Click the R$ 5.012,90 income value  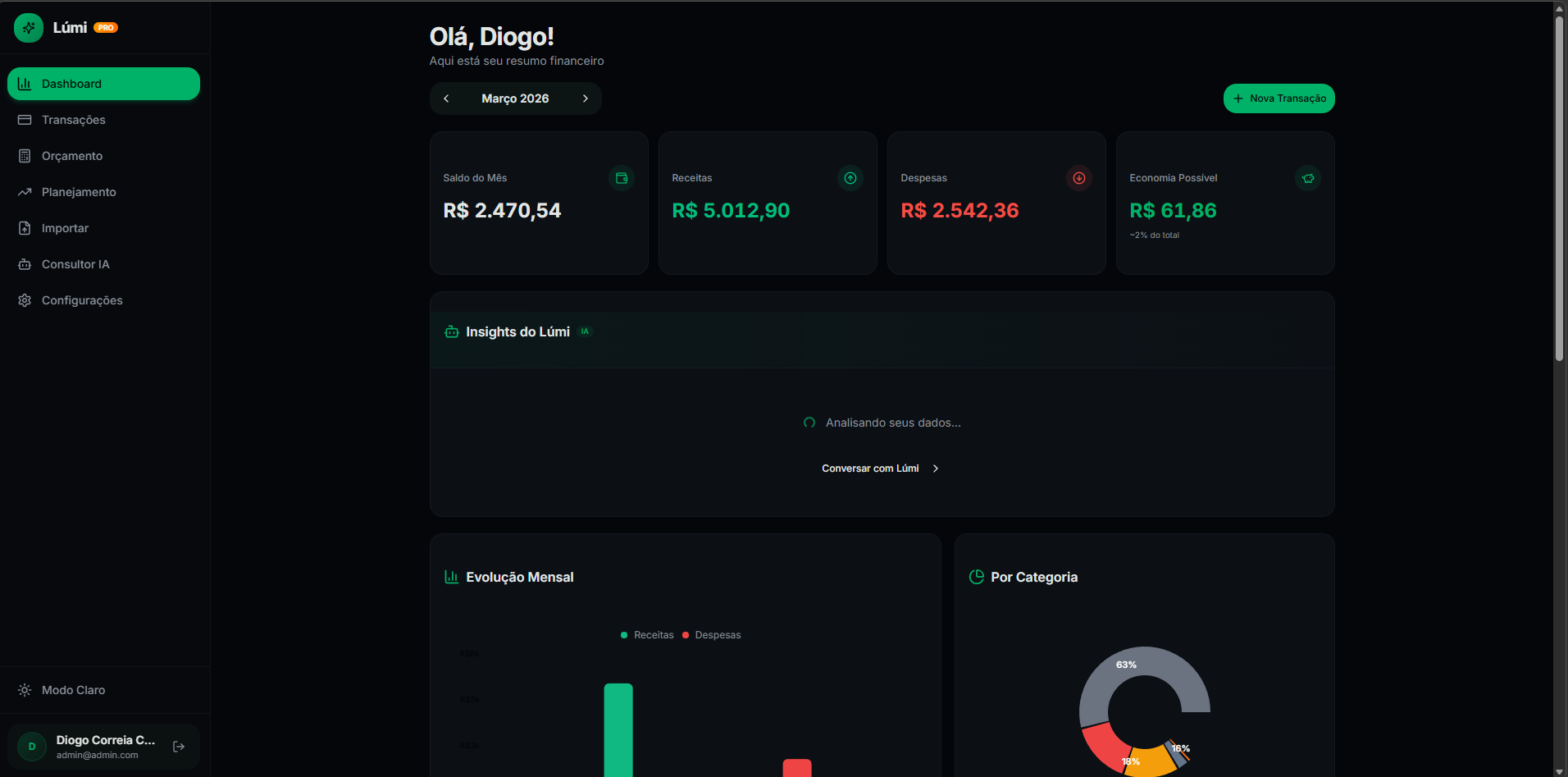[731, 211]
